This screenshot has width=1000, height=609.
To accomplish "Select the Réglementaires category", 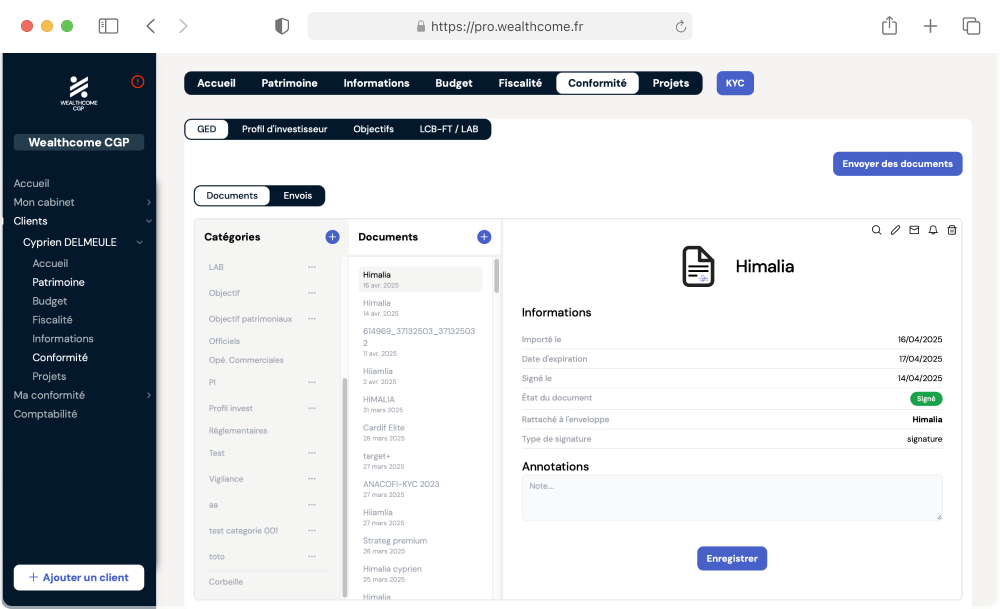I will tap(238, 431).
